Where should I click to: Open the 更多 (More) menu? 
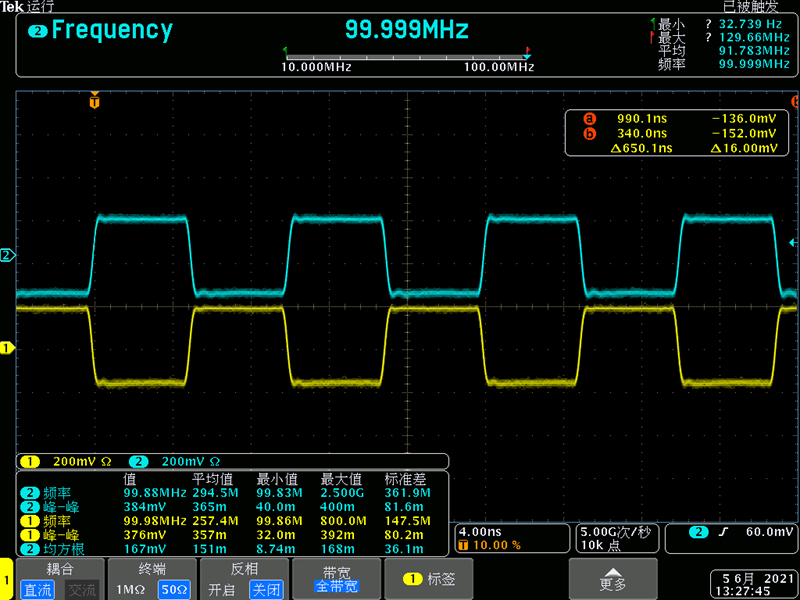click(x=613, y=579)
